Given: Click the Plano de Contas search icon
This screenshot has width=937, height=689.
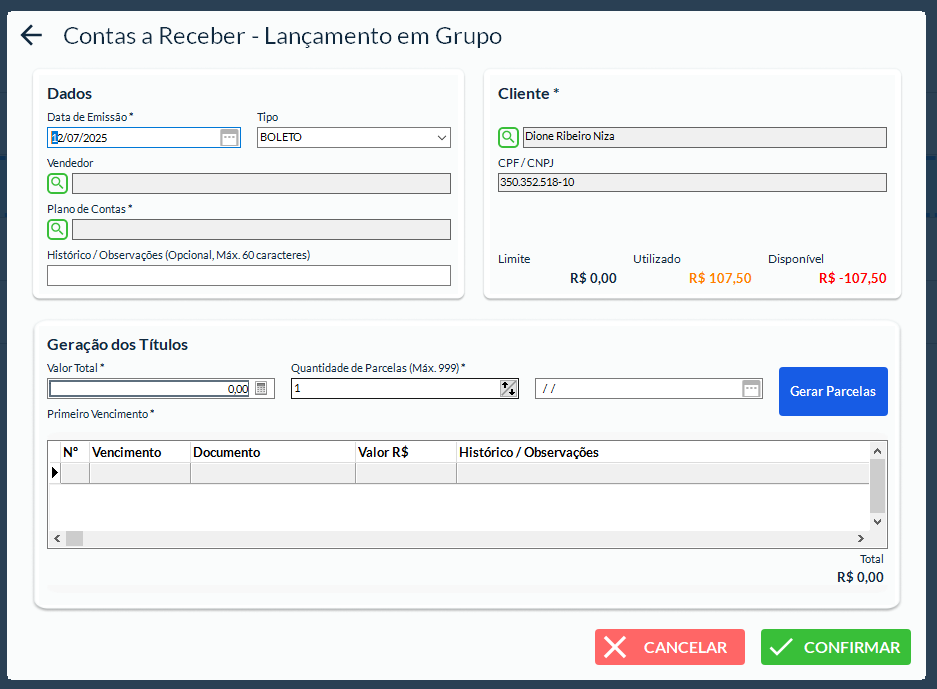Looking at the screenshot, I should tap(57, 229).
